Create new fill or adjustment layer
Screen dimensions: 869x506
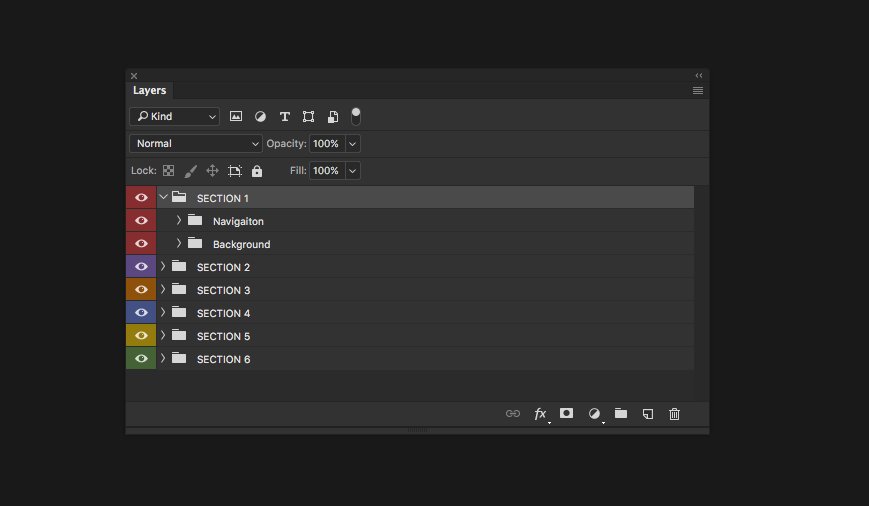[x=595, y=414]
